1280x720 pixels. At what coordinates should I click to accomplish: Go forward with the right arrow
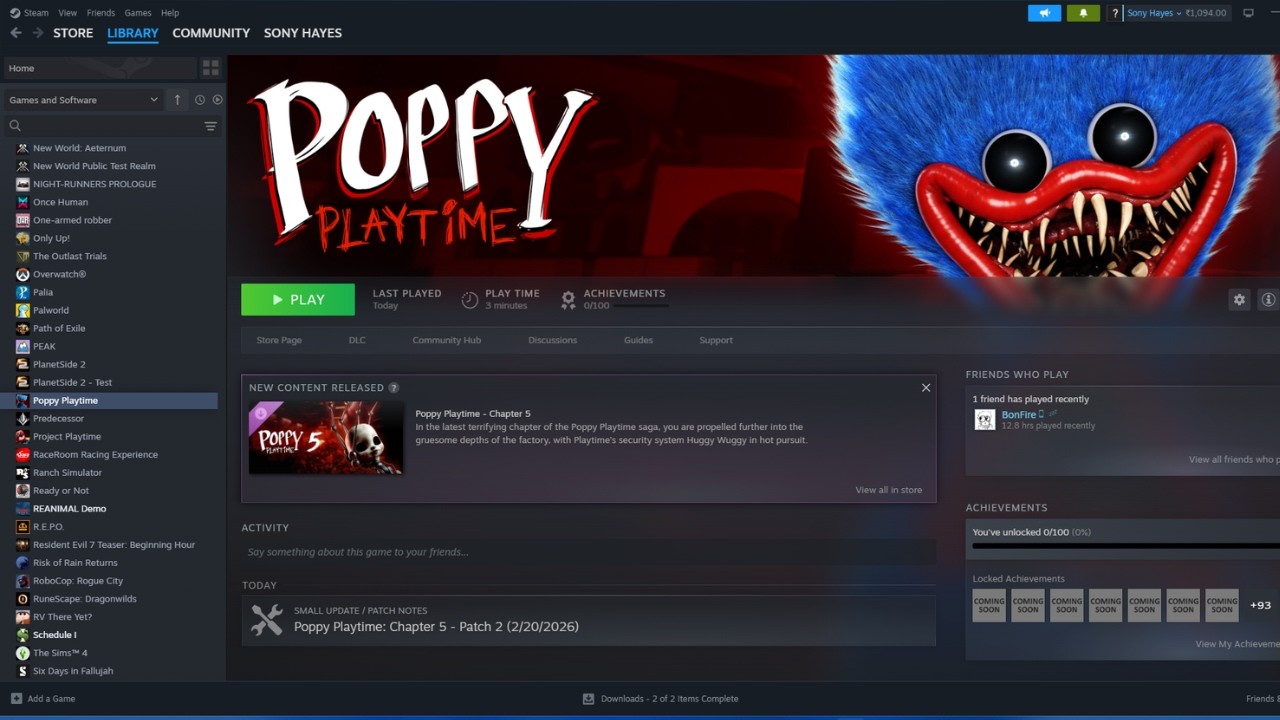click(x=37, y=33)
